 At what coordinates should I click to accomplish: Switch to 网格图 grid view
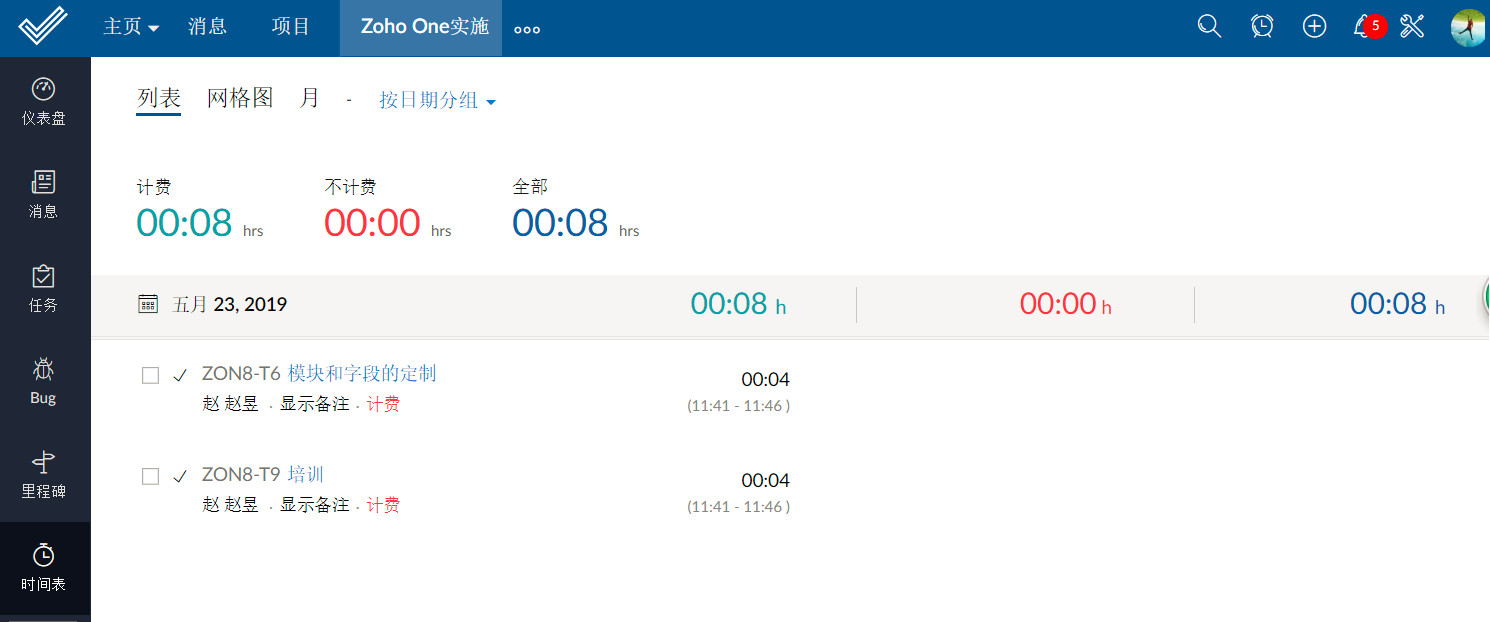240,98
